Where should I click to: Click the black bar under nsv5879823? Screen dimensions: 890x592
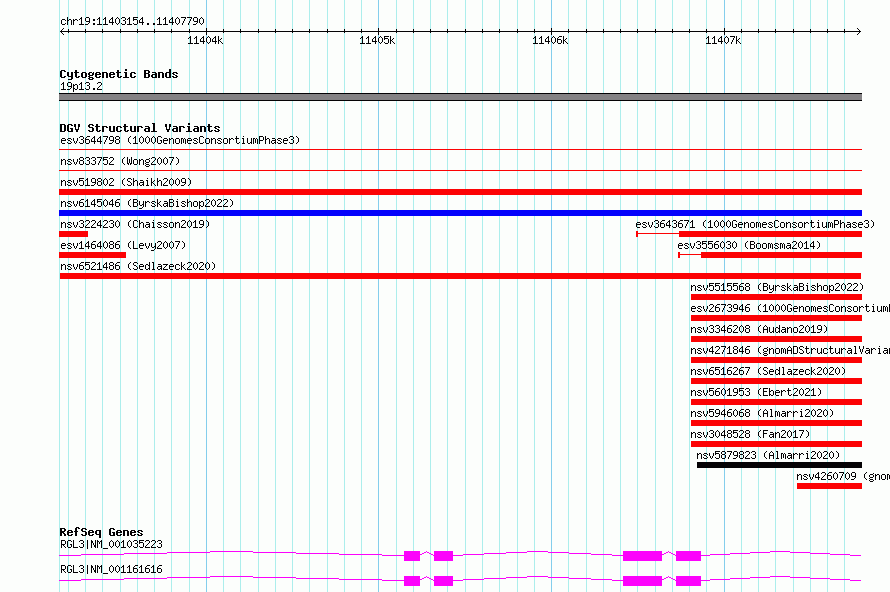pyautogui.click(x=779, y=465)
